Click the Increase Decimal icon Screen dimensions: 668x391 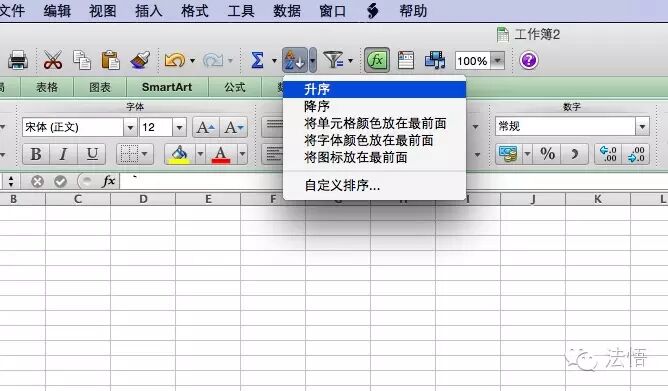608,154
